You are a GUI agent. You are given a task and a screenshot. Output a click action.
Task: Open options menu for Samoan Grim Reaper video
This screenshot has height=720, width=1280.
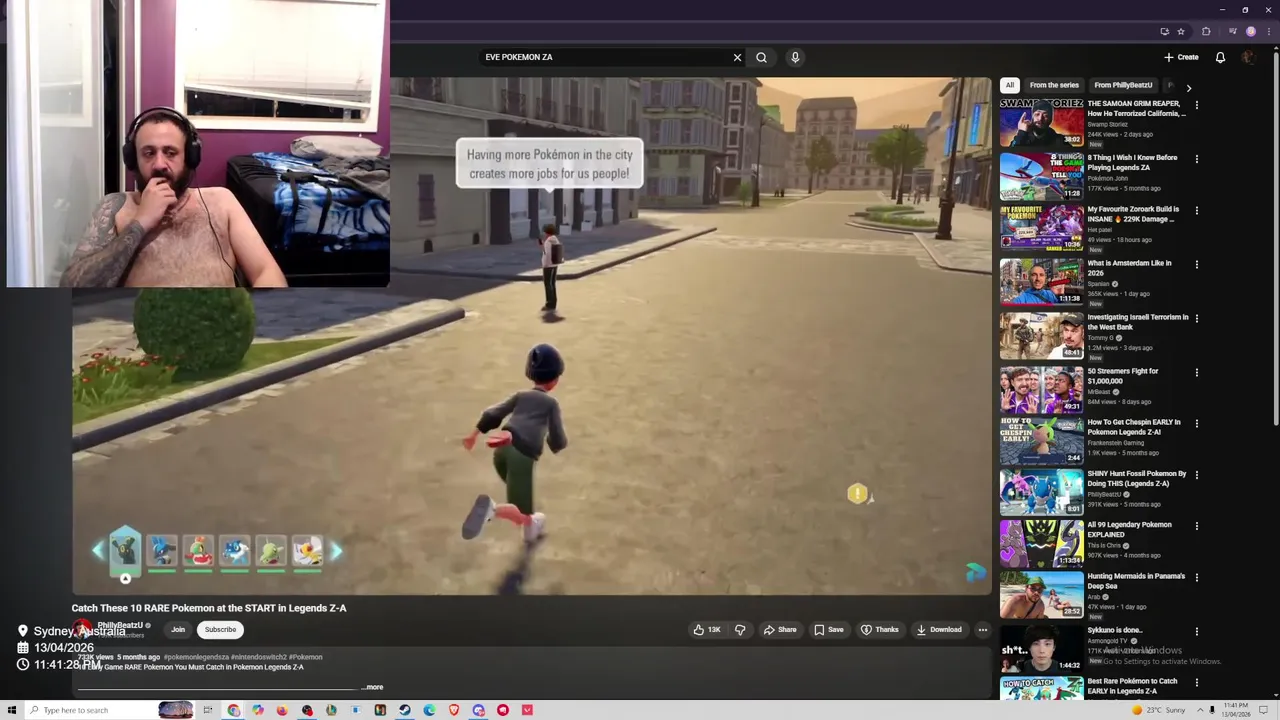pyautogui.click(x=1196, y=105)
